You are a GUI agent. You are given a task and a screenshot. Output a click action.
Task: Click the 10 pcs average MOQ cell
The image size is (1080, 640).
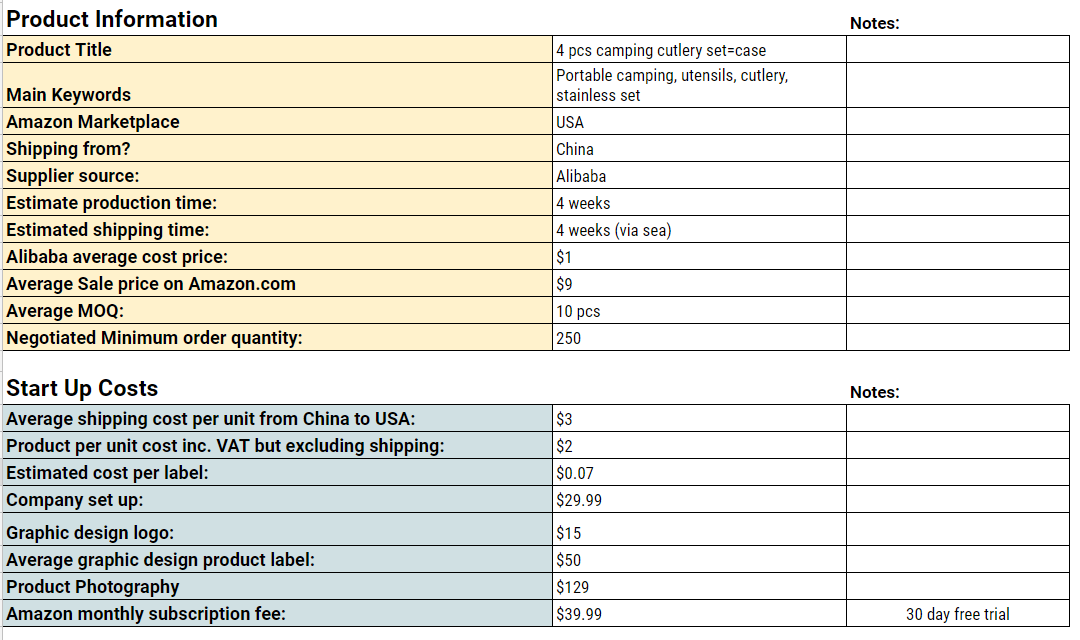tap(699, 311)
